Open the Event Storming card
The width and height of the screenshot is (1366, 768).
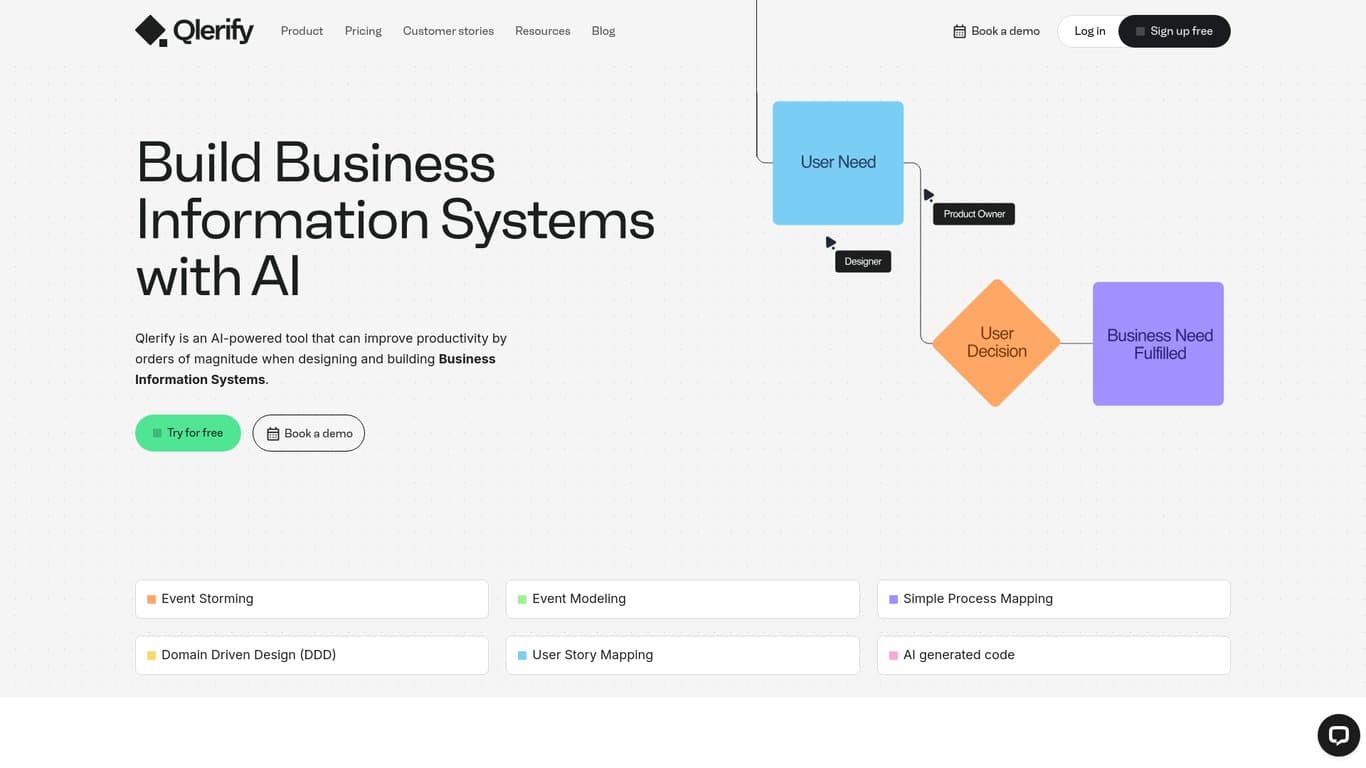[x=311, y=599]
